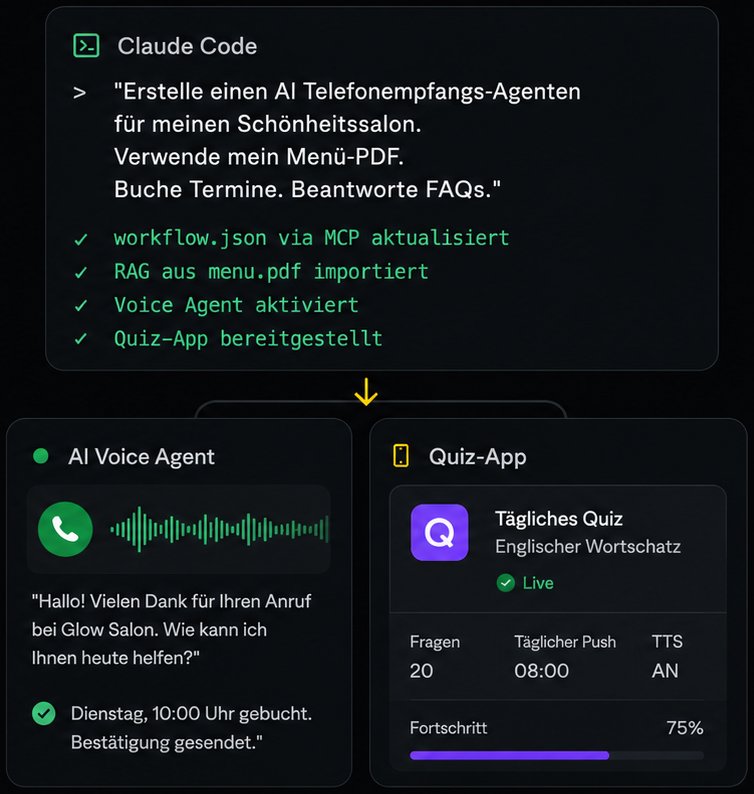Click the TTS AN value
The image size is (754, 794).
[x=665, y=671]
